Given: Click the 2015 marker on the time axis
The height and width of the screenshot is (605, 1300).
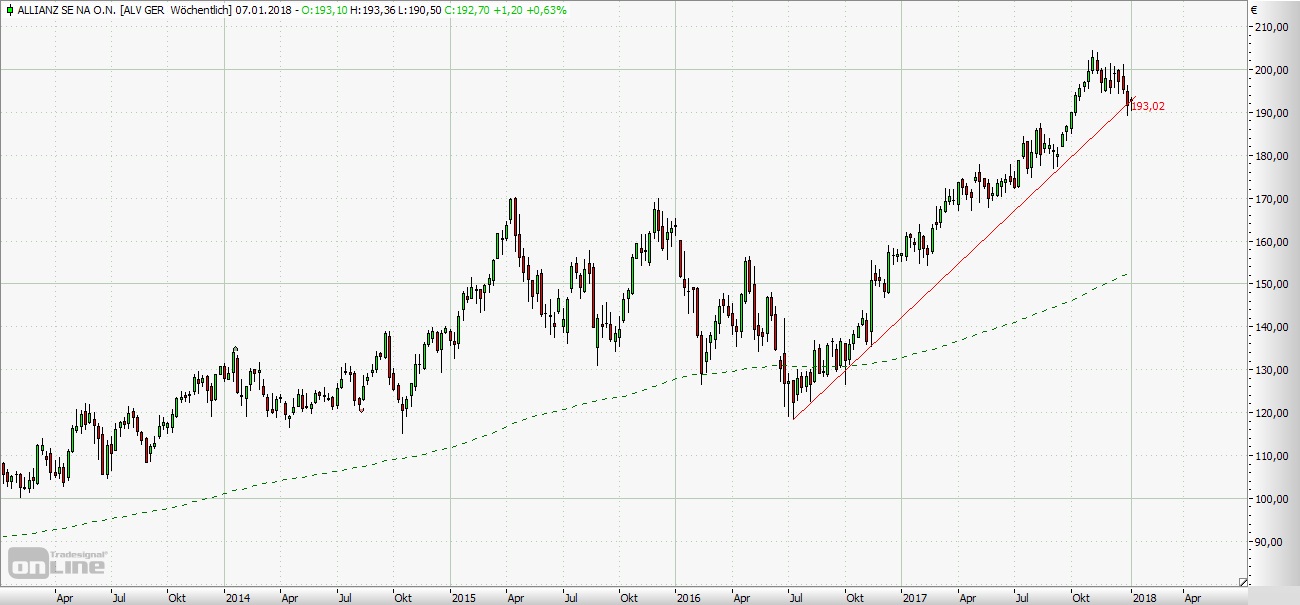Looking at the screenshot, I should pos(463,598).
